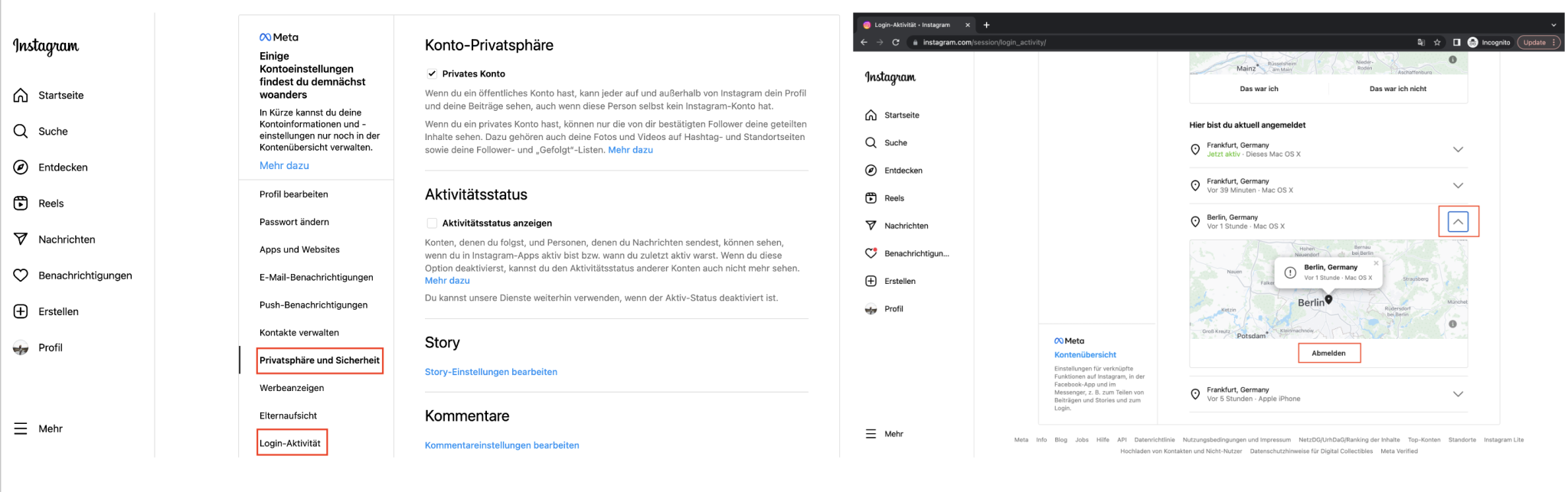Screen dimensions: 1568x492
Task: Open Nachrichten via the messenger icon
Action: click(21, 239)
